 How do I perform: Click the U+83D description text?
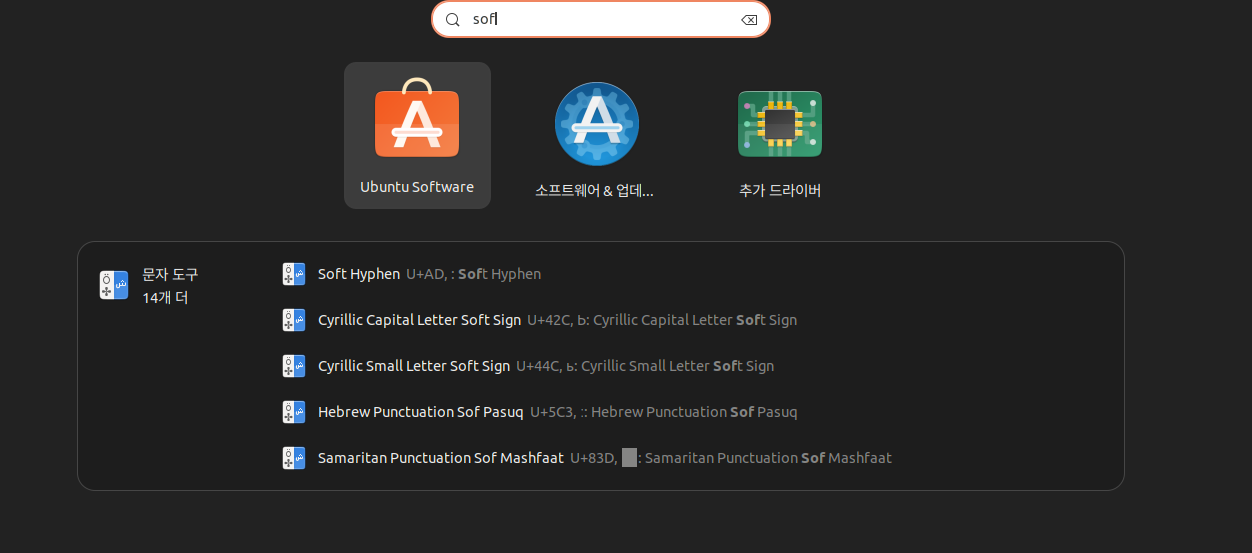pos(731,458)
